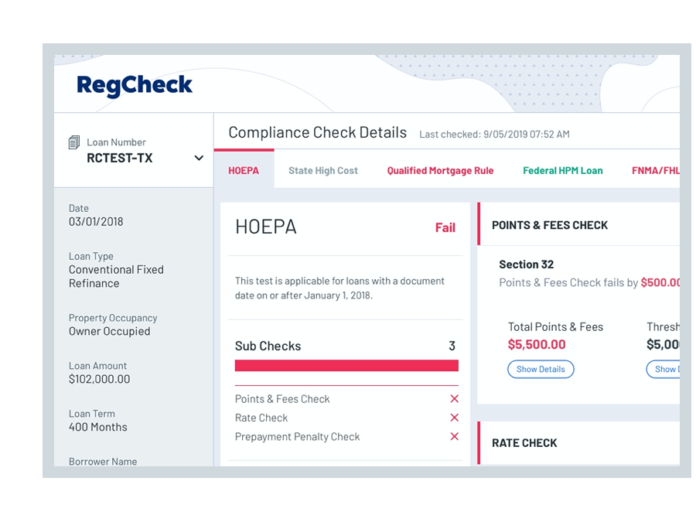Image resolution: width=696 pixels, height=522 pixels.
Task: Click the loan document icon
Action: tap(74, 142)
